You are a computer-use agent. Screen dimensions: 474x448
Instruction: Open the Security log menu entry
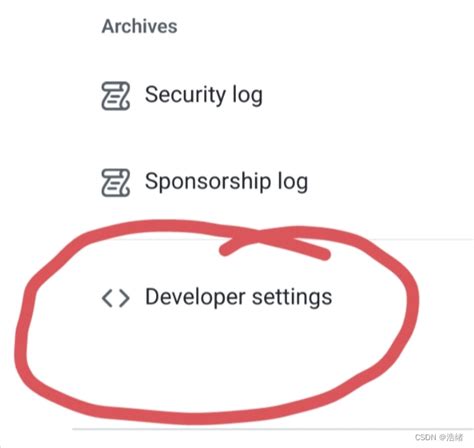tap(182, 96)
